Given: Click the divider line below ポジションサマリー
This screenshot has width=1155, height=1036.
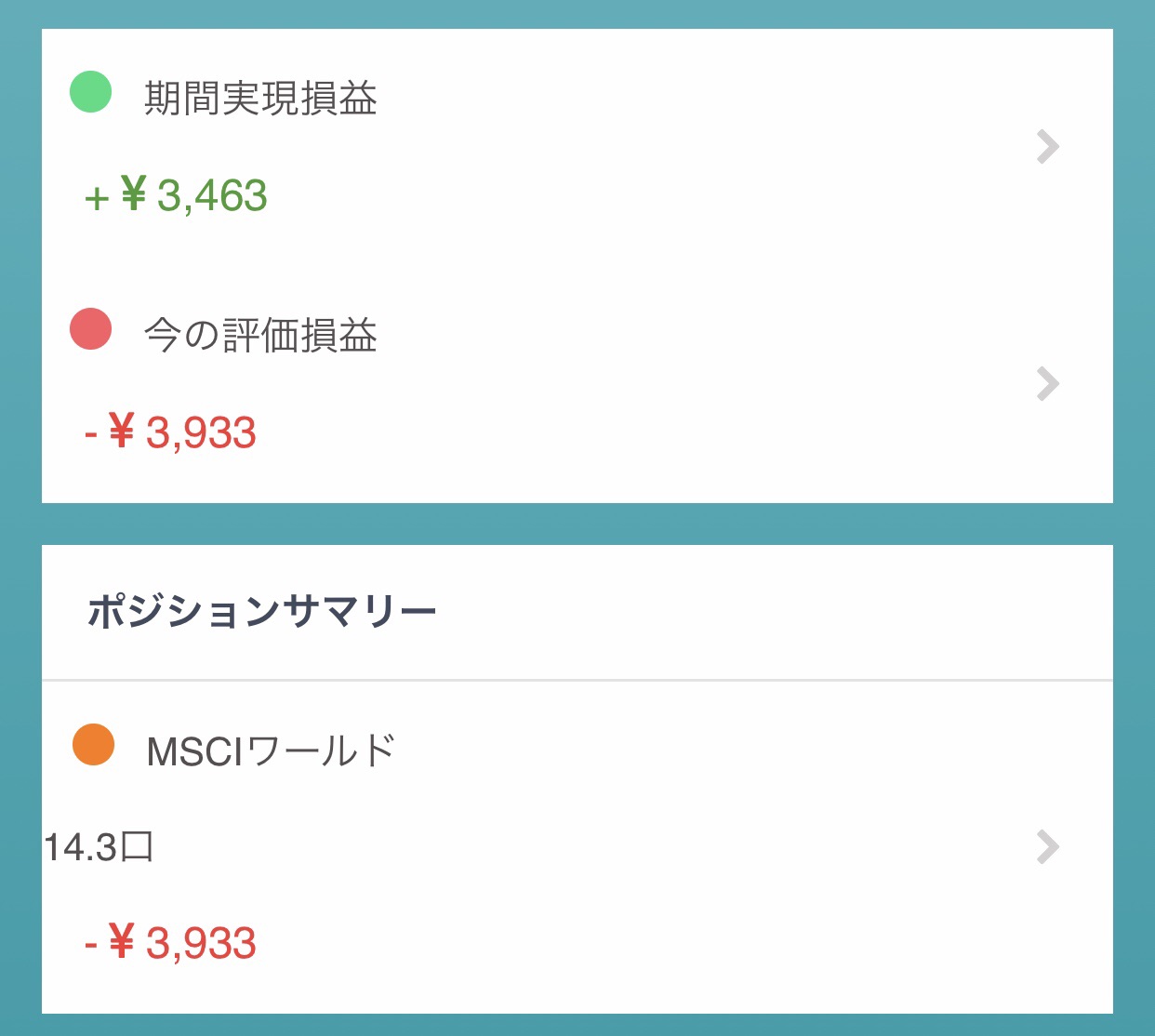Looking at the screenshot, I should [x=577, y=680].
